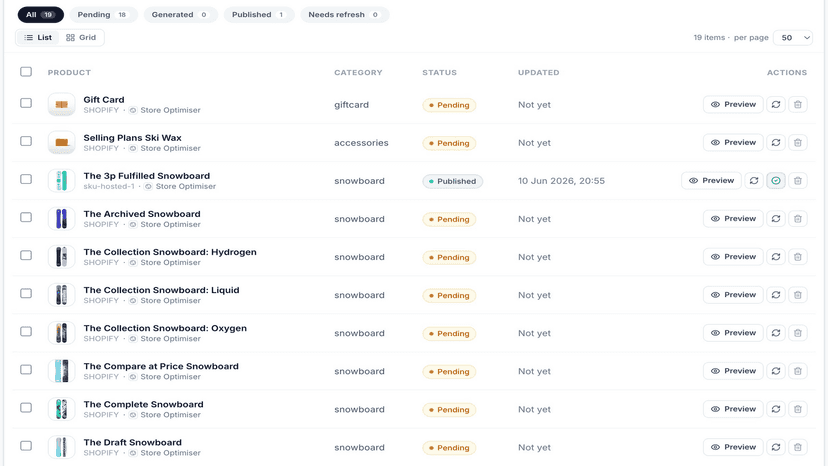Image resolution: width=828 pixels, height=466 pixels.
Task: Refresh Collection Snowboard: Oxygen
Action: coord(776,333)
